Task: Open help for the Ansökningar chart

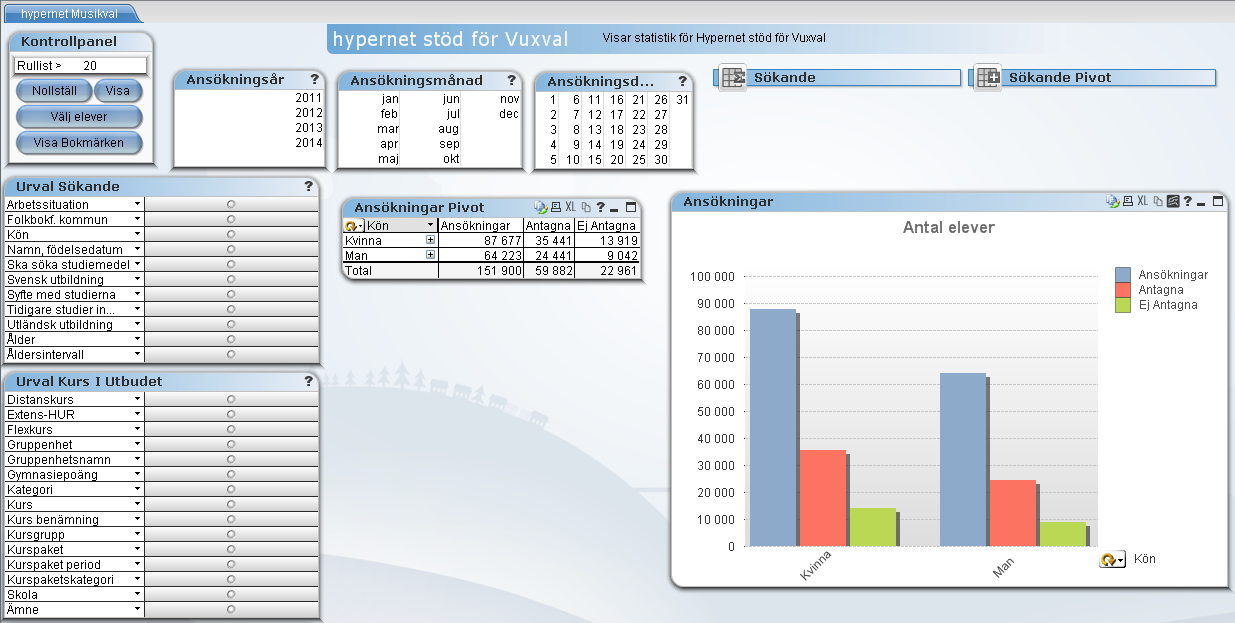Action: (x=1187, y=201)
